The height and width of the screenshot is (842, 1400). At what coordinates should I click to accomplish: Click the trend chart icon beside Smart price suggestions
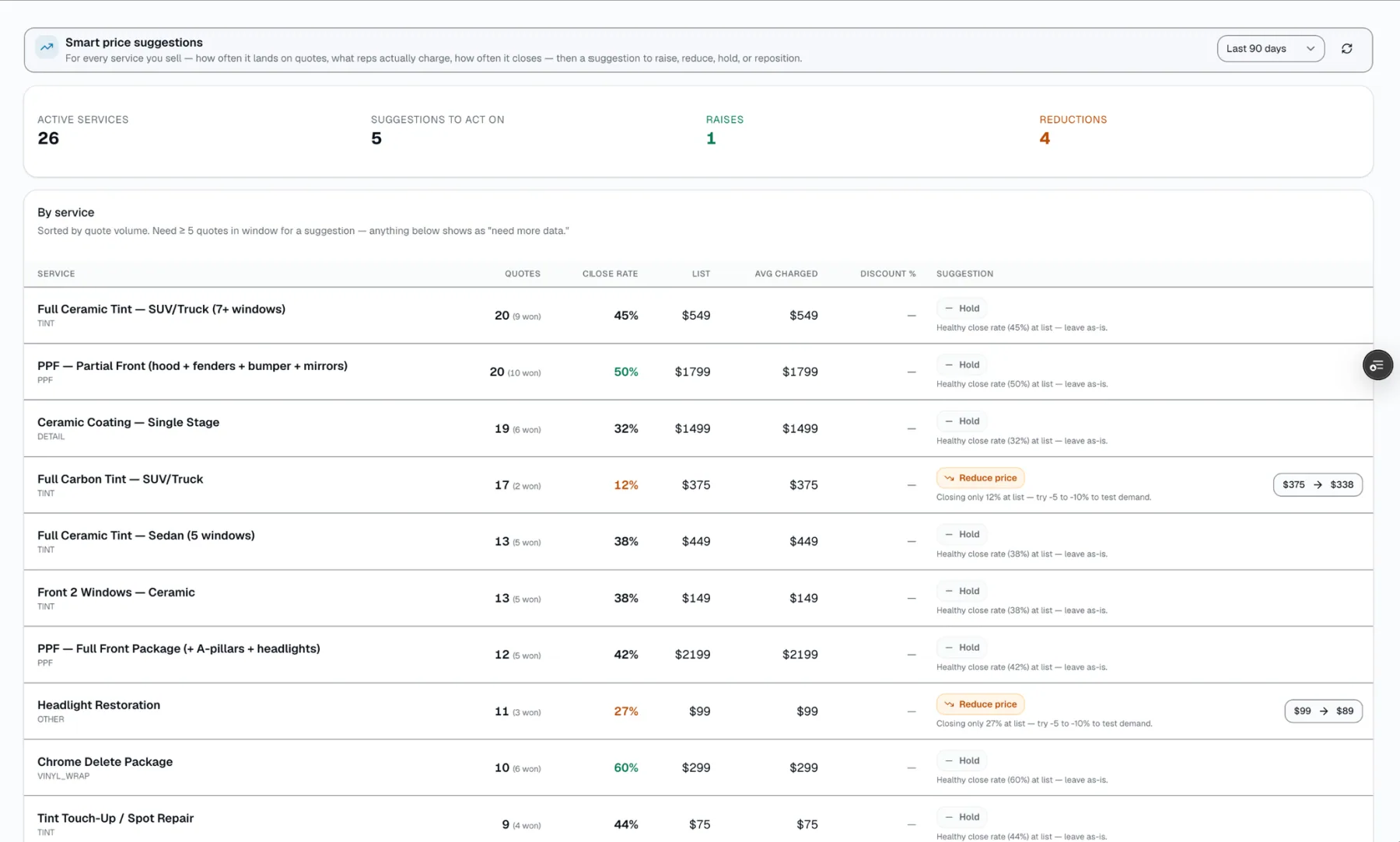(x=47, y=47)
